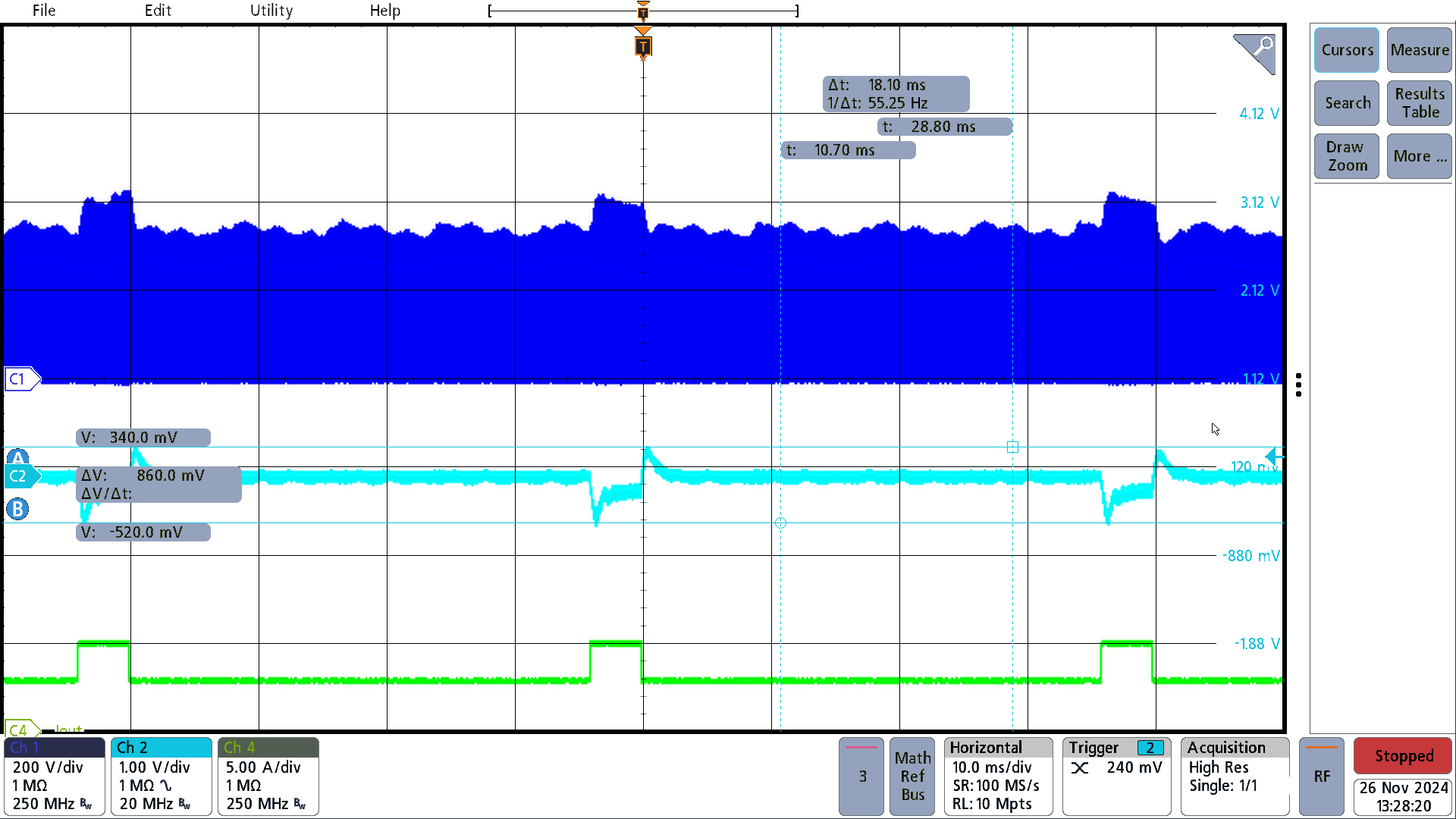1456x819 pixels.
Task: Open Ch 4 settings badge
Action: [x=268, y=777]
